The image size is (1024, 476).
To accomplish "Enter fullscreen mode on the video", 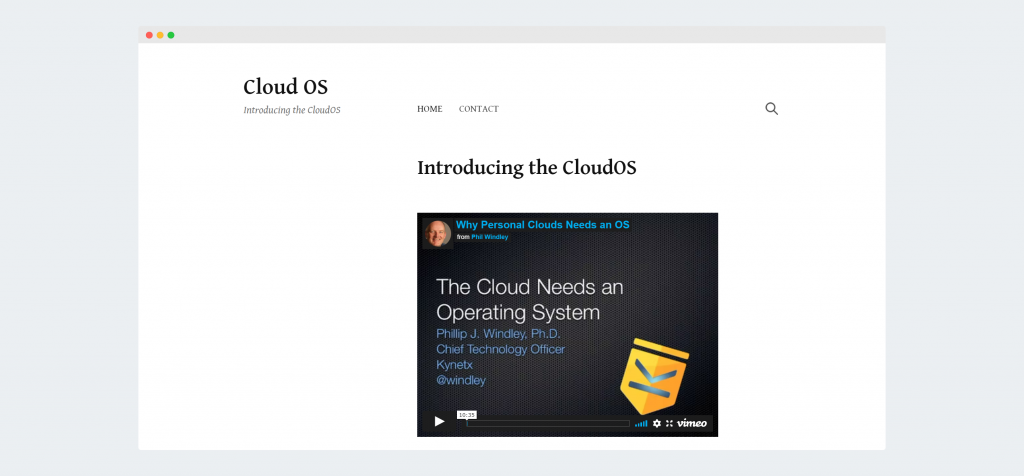I will click(x=669, y=423).
